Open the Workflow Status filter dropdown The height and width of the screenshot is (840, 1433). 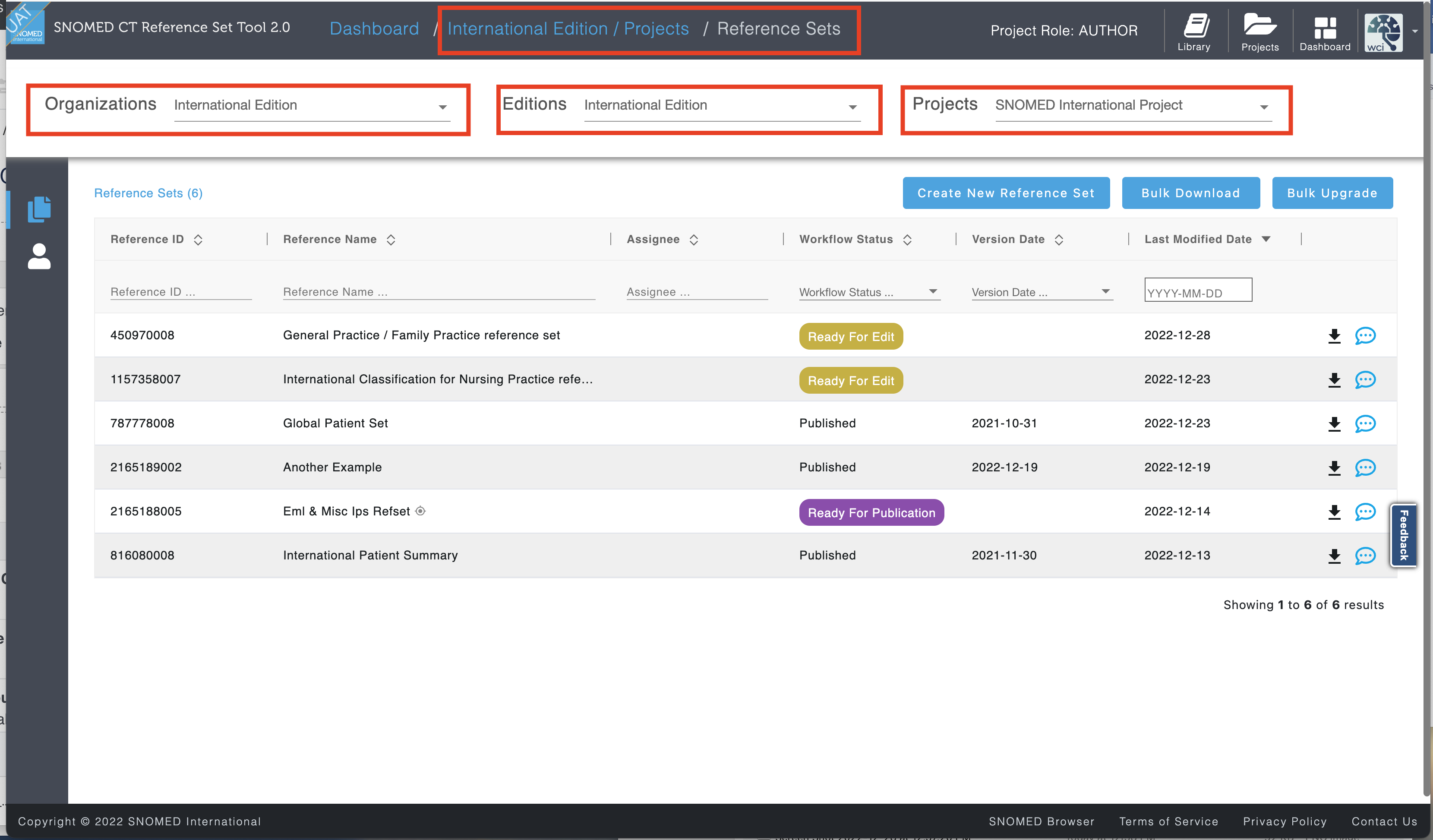869,292
